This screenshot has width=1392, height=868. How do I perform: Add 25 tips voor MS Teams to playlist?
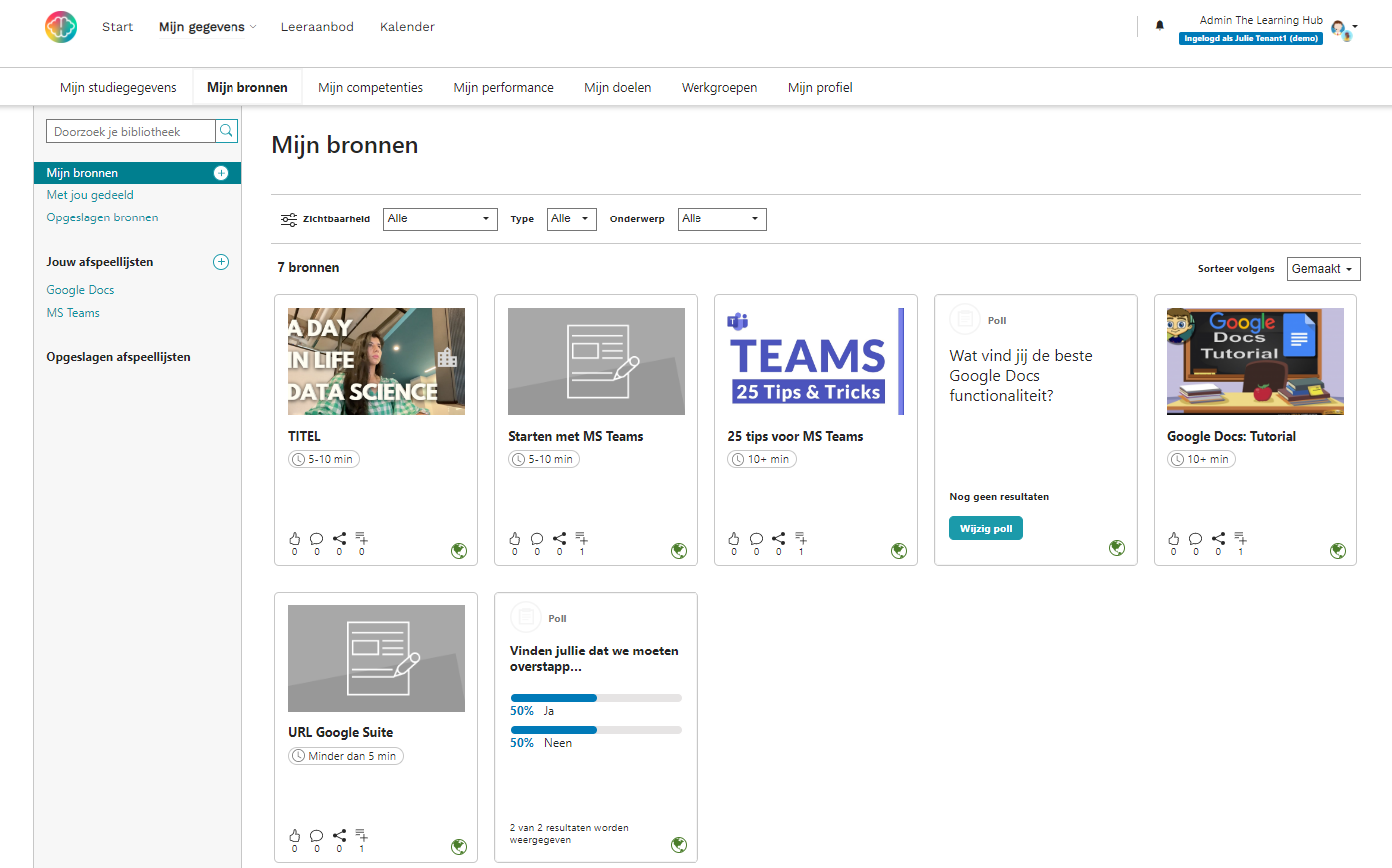(800, 539)
